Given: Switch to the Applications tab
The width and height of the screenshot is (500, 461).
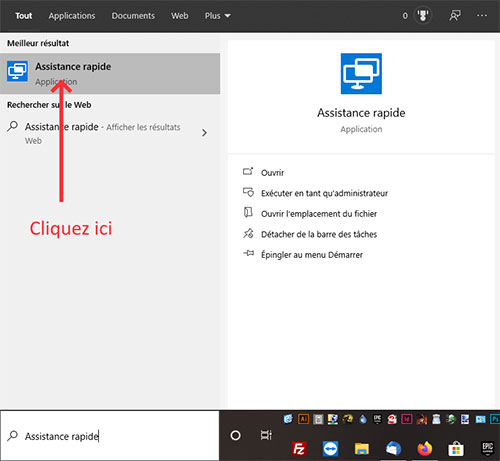Looking at the screenshot, I should [x=72, y=16].
